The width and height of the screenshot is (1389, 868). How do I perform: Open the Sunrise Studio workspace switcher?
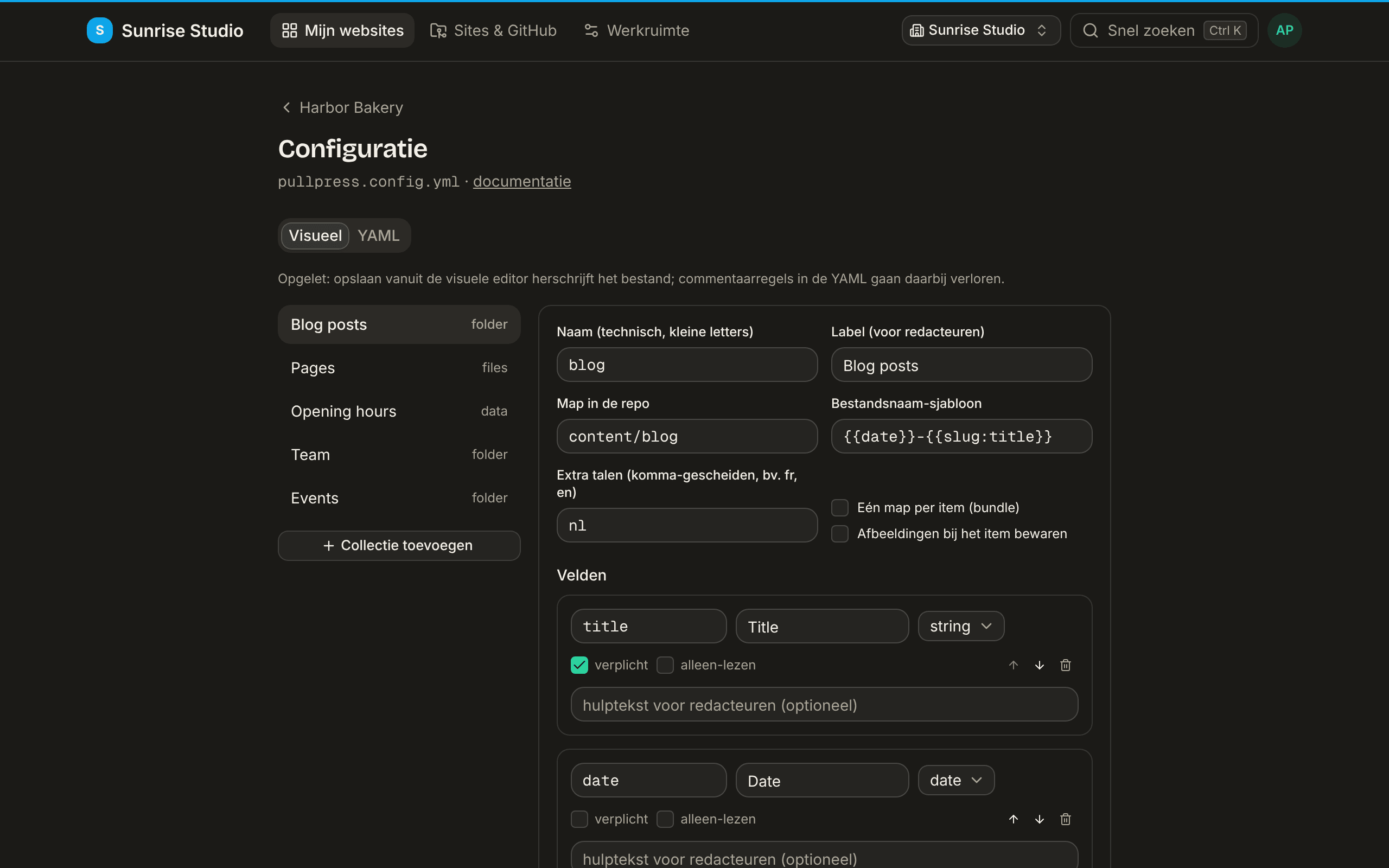[980, 30]
